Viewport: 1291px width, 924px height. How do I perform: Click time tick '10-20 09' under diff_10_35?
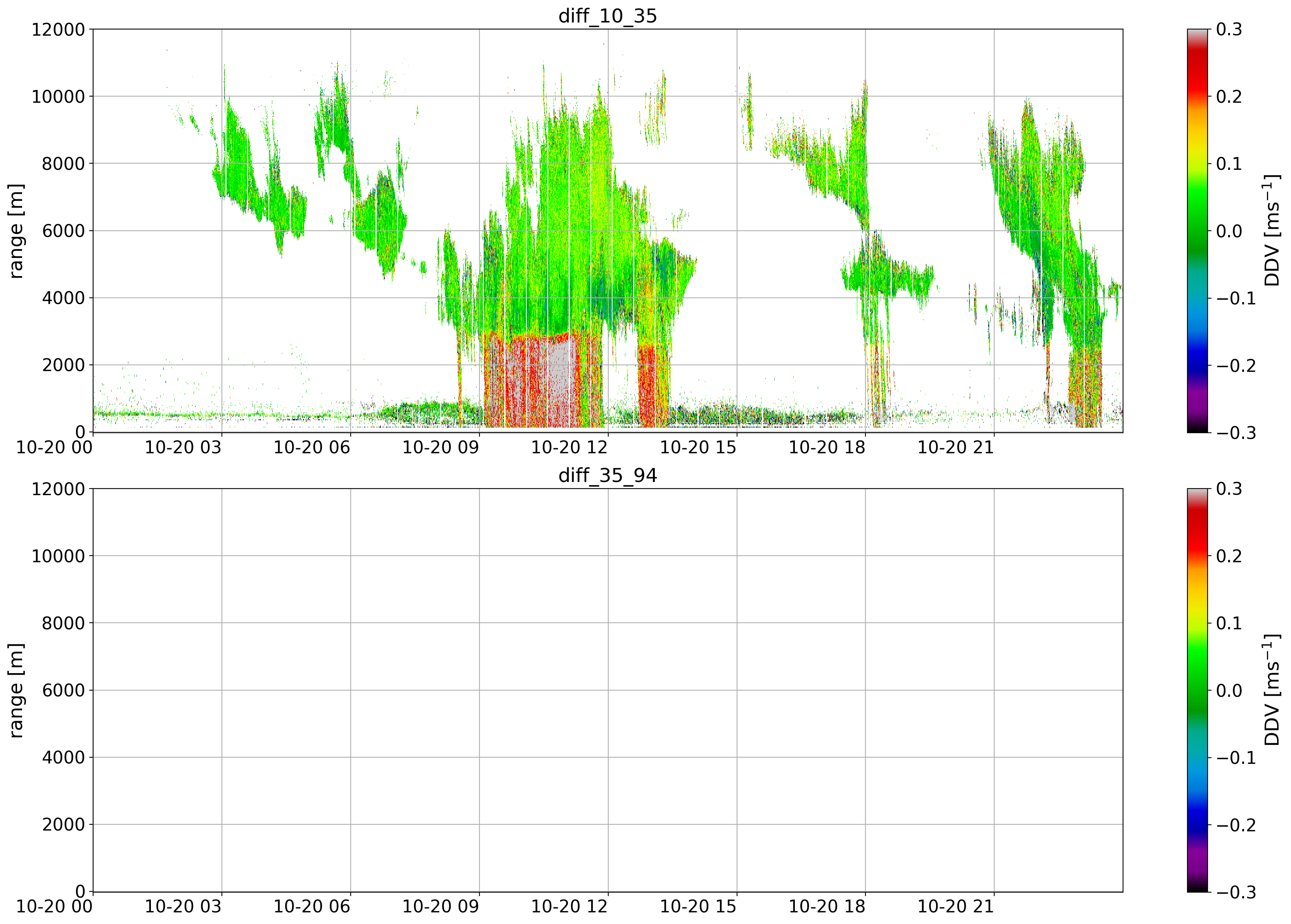point(441,448)
